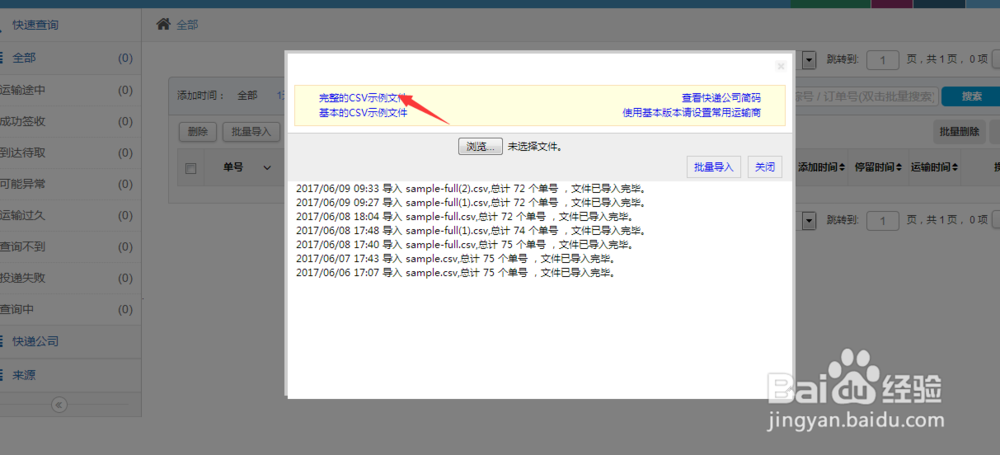Click background 批量导入 button beside 删除
Viewport: 1000px width, 455px height.
point(251,132)
